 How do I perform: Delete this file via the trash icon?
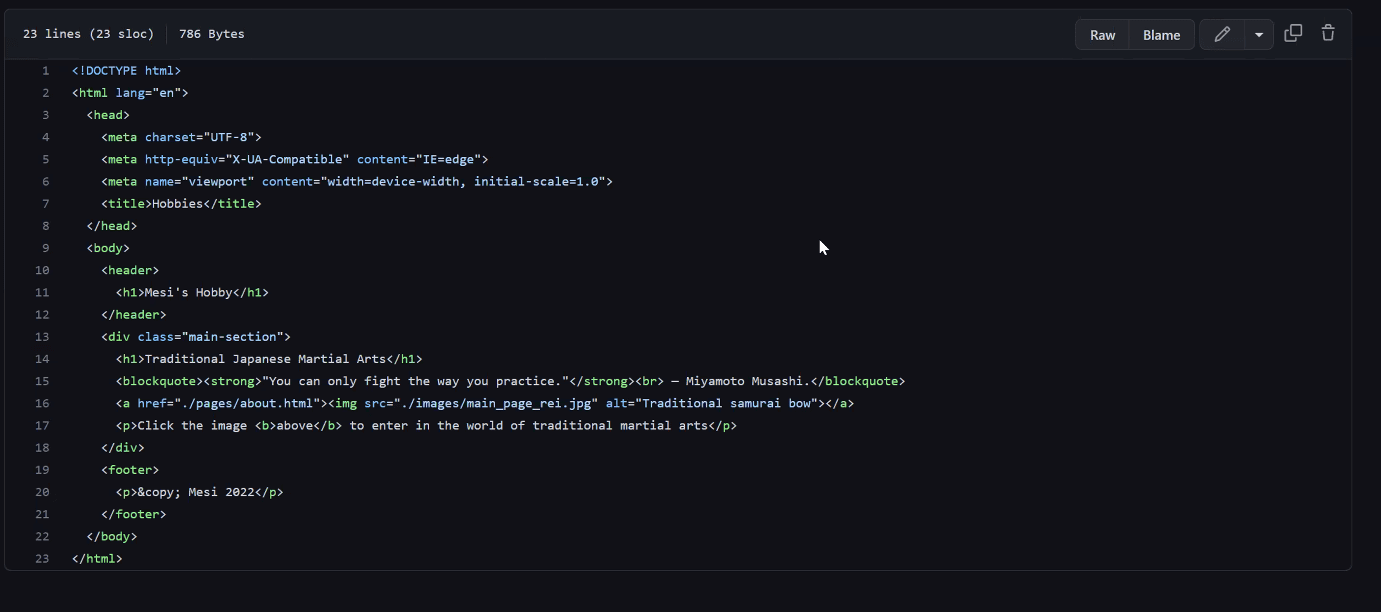point(1328,33)
